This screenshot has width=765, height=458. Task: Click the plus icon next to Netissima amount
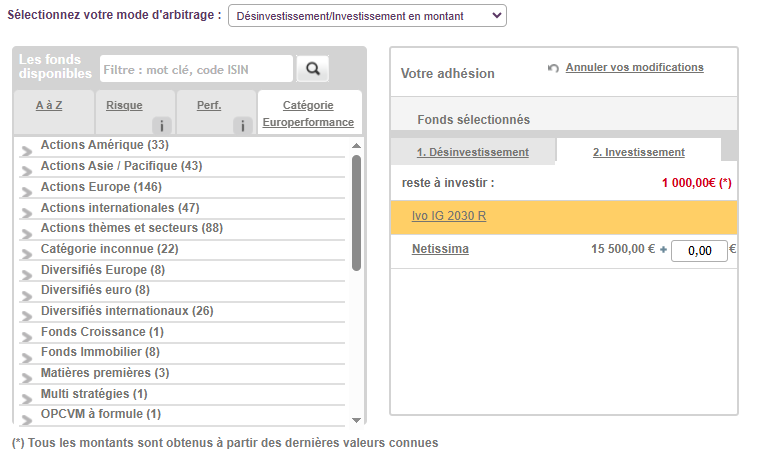click(x=663, y=251)
